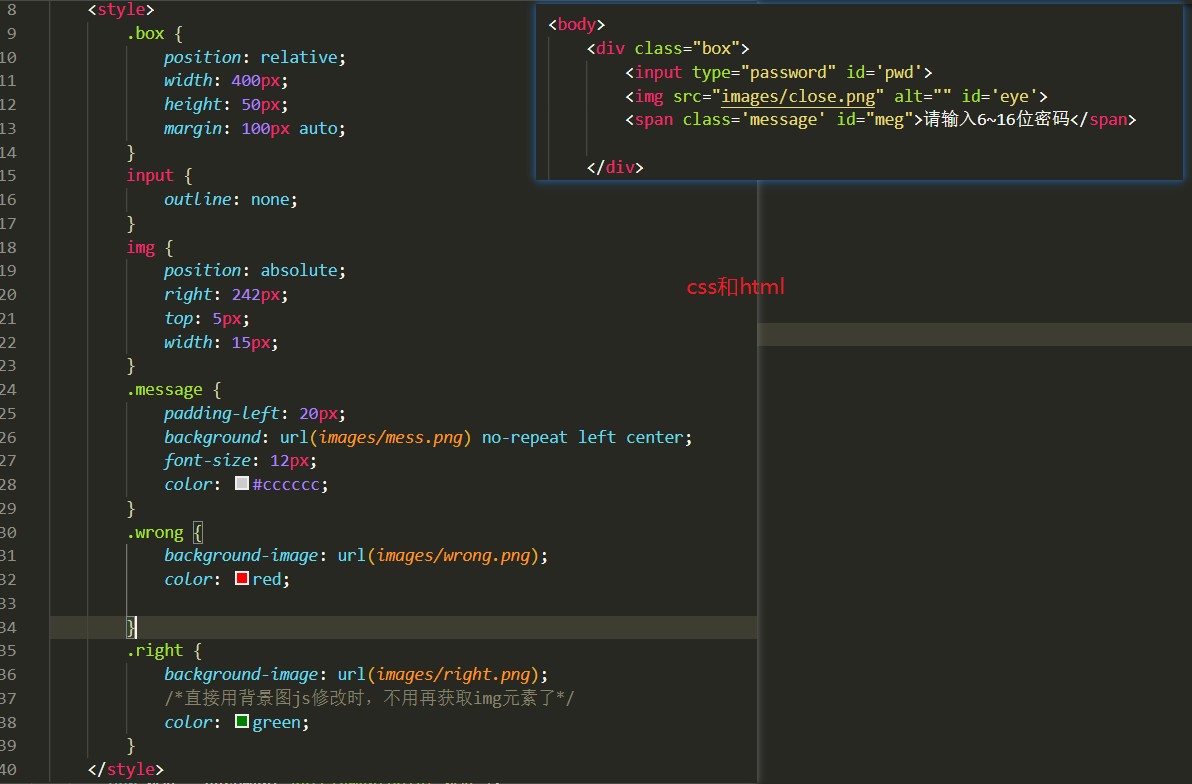Click the .message selector name
The image size is (1192, 784).
(x=164, y=389)
